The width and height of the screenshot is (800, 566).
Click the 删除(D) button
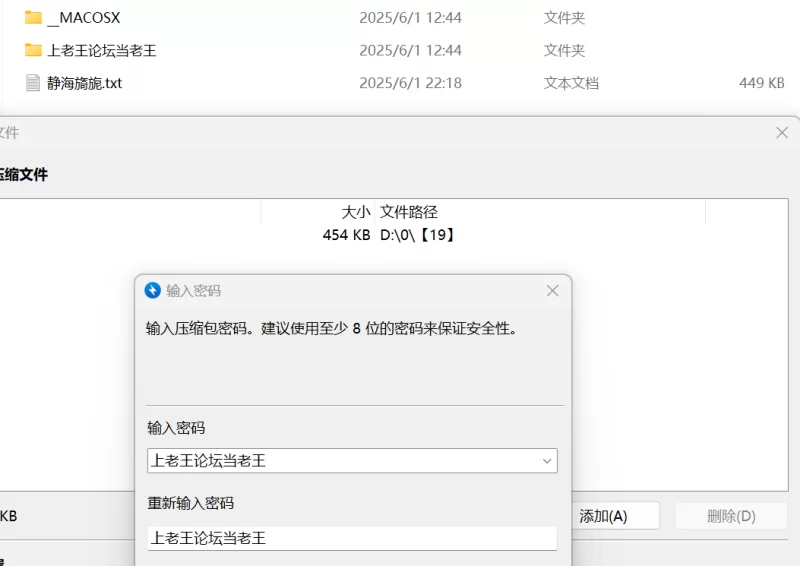click(731, 516)
